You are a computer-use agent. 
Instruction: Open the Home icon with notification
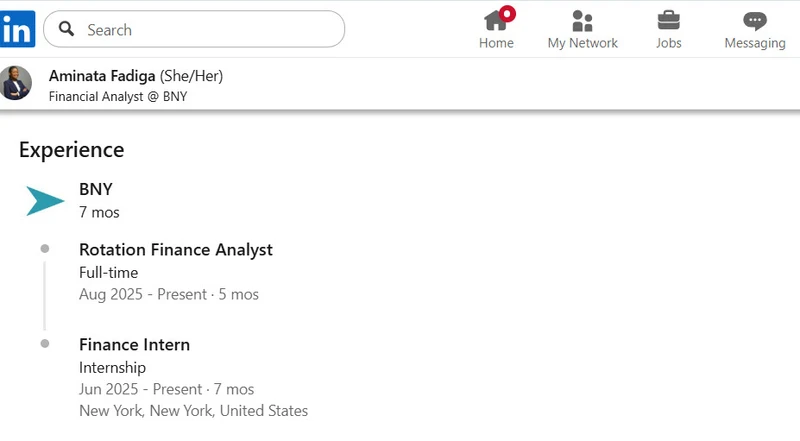[495, 21]
